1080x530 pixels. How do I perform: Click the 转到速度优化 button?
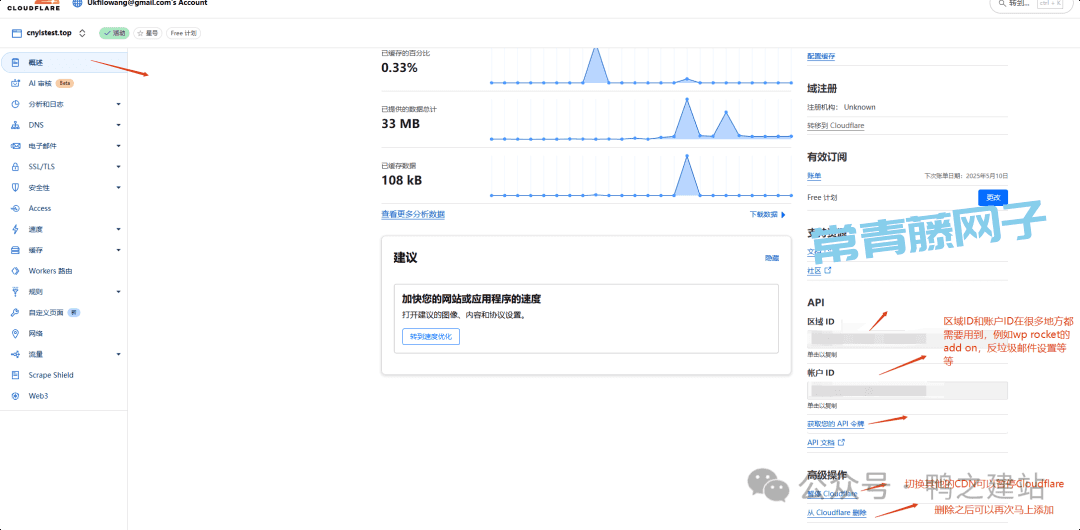tap(431, 337)
